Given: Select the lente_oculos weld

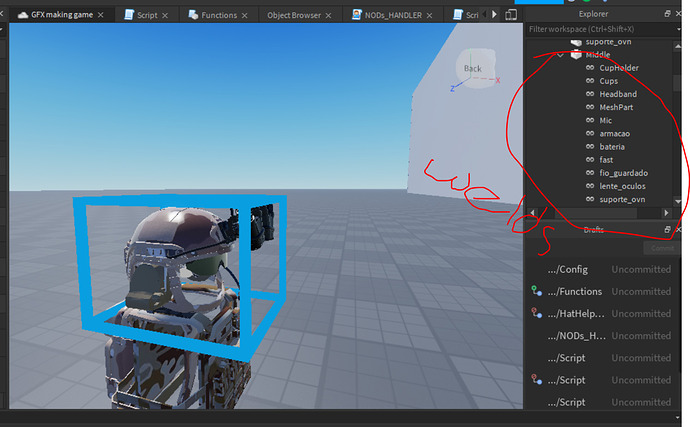Looking at the screenshot, I should click(x=622, y=186).
